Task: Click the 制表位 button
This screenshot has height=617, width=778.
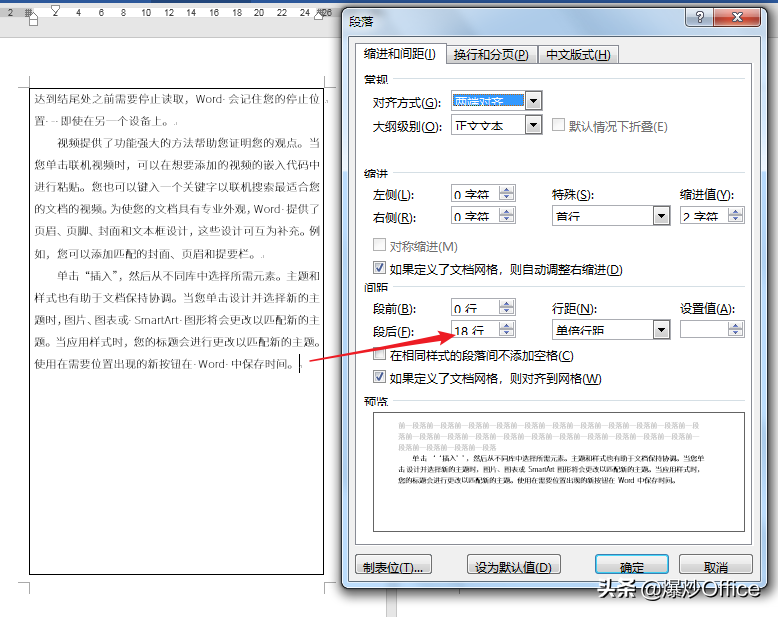Action: [x=393, y=565]
